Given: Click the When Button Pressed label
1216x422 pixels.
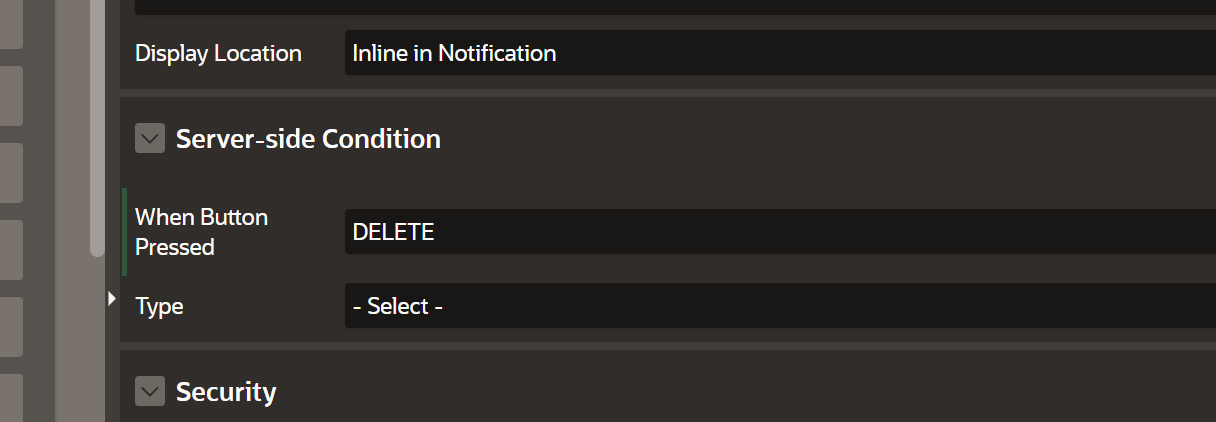Looking at the screenshot, I should point(201,232).
